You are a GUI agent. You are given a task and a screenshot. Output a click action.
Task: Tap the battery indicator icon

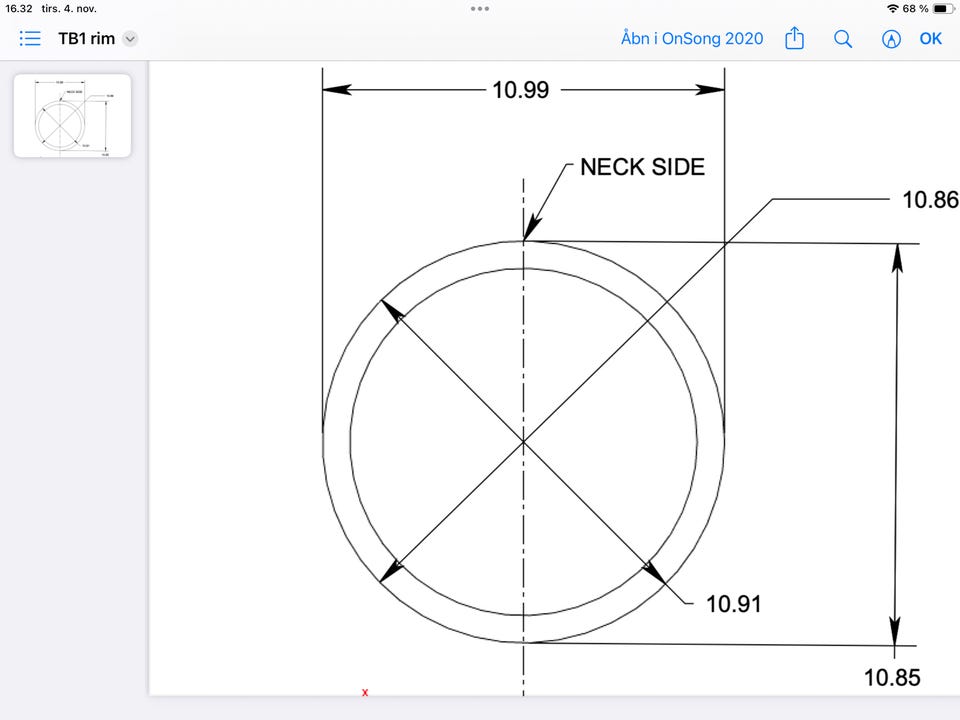point(943,9)
